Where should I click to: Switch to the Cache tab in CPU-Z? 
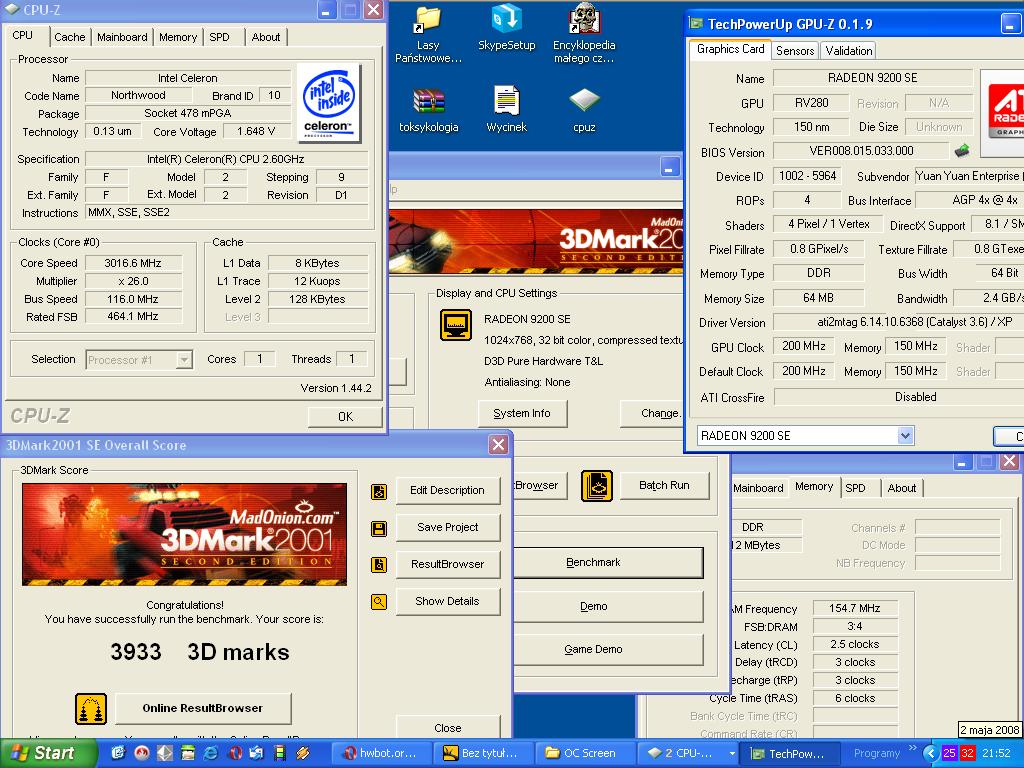(x=69, y=37)
